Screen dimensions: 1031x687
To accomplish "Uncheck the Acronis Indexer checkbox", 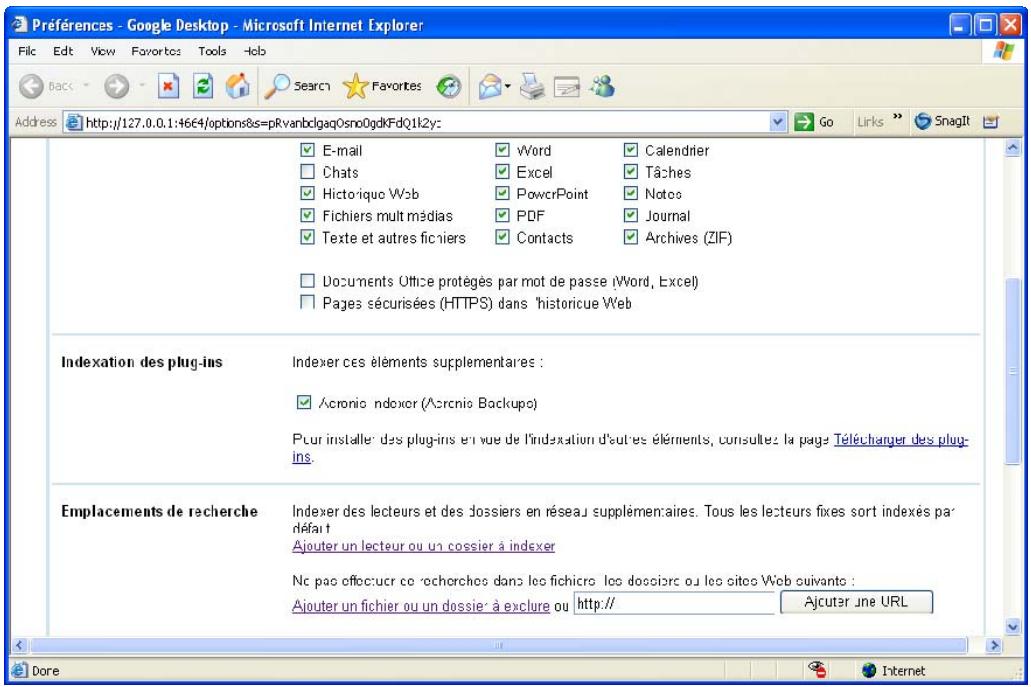I will [x=304, y=402].
